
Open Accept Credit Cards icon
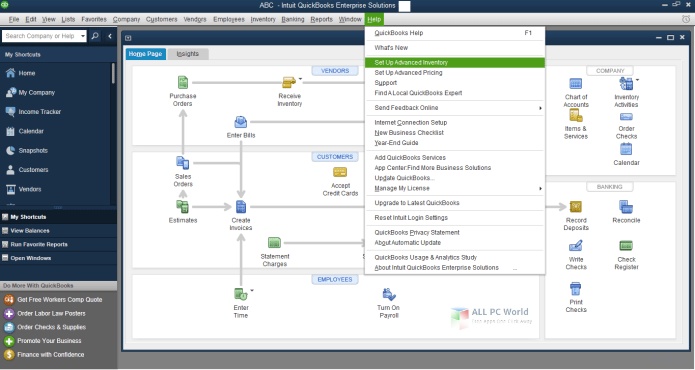[x=340, y=172]
